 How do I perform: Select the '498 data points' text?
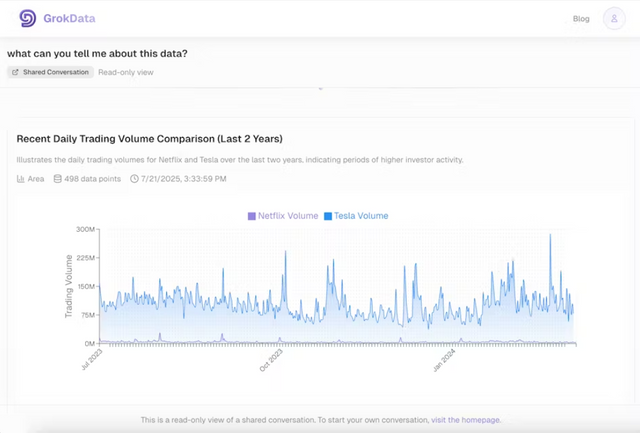coord(93,179)
